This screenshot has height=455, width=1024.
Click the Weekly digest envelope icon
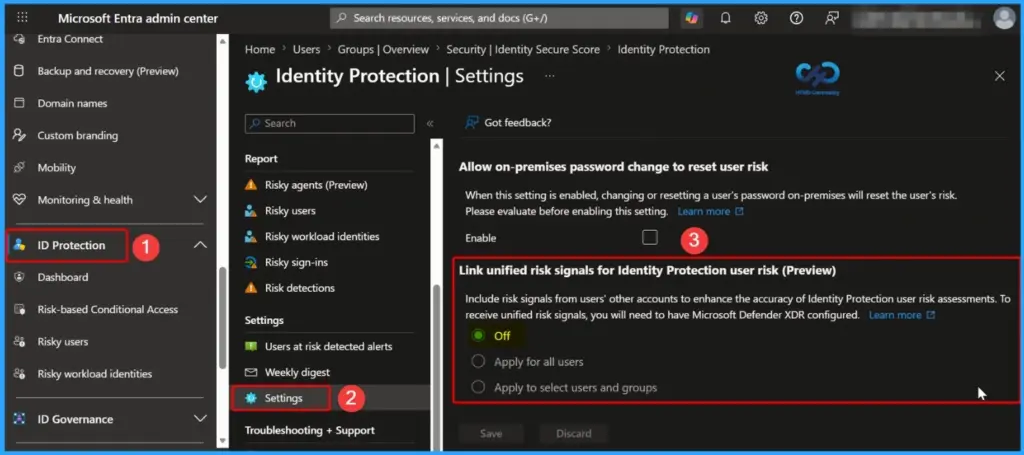click(x=251, y=373)
